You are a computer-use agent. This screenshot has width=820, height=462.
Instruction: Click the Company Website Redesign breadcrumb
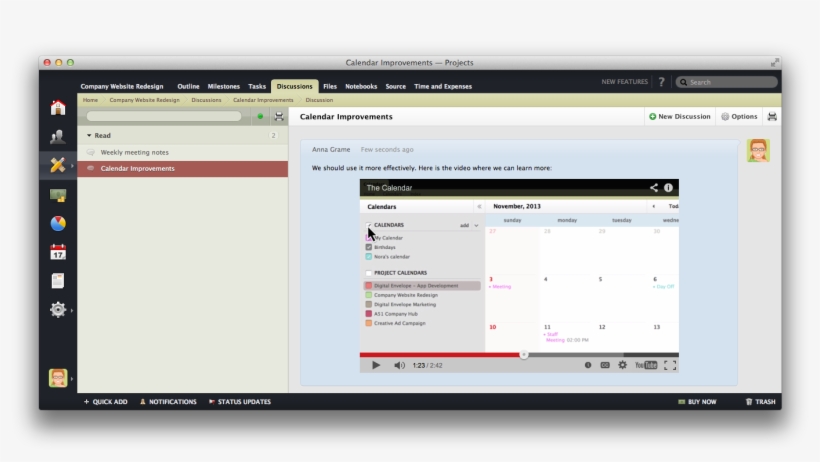[144, 100]
